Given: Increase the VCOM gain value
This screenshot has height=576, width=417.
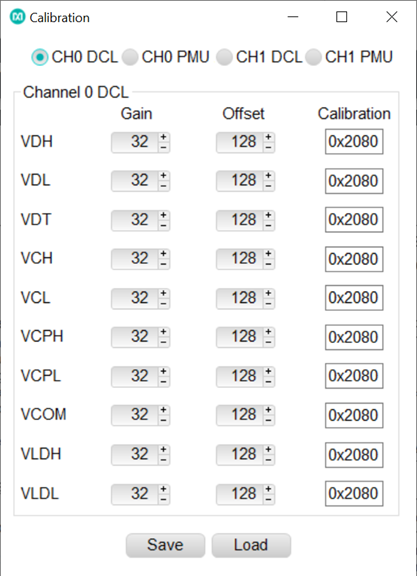Looking at the screenshot, I should 163,410.
